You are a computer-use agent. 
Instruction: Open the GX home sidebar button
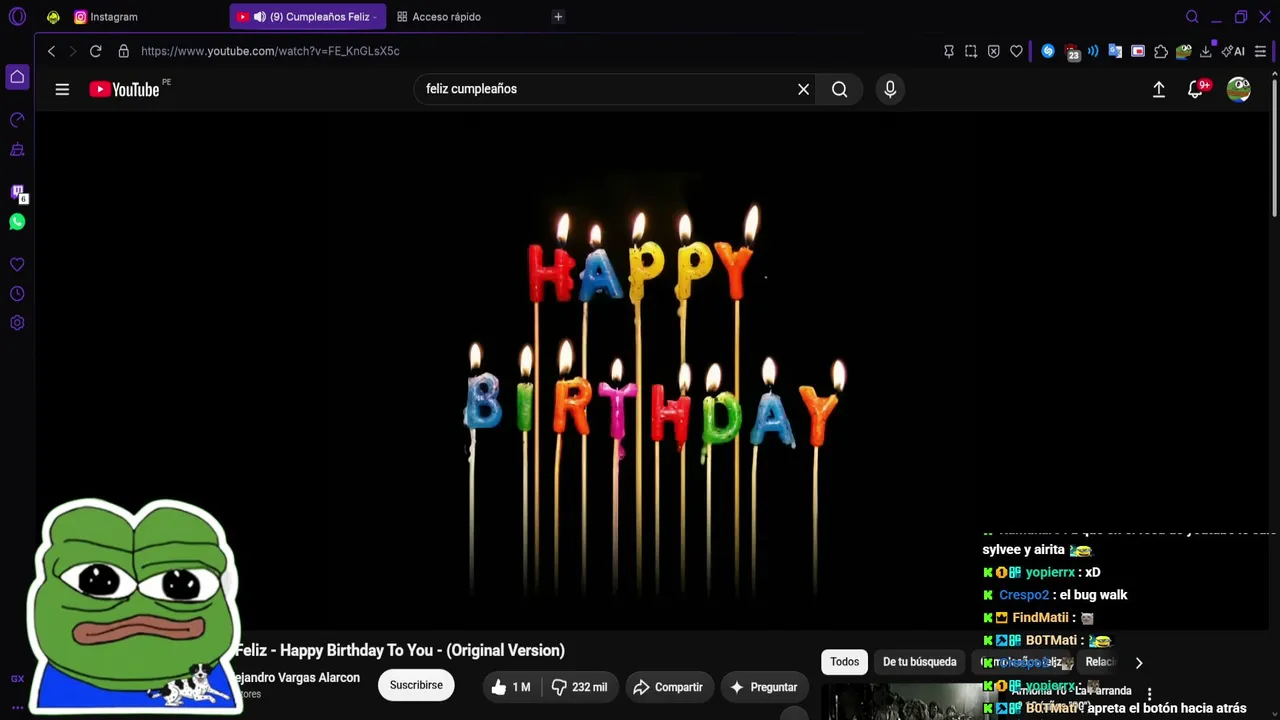pos(17,77)
